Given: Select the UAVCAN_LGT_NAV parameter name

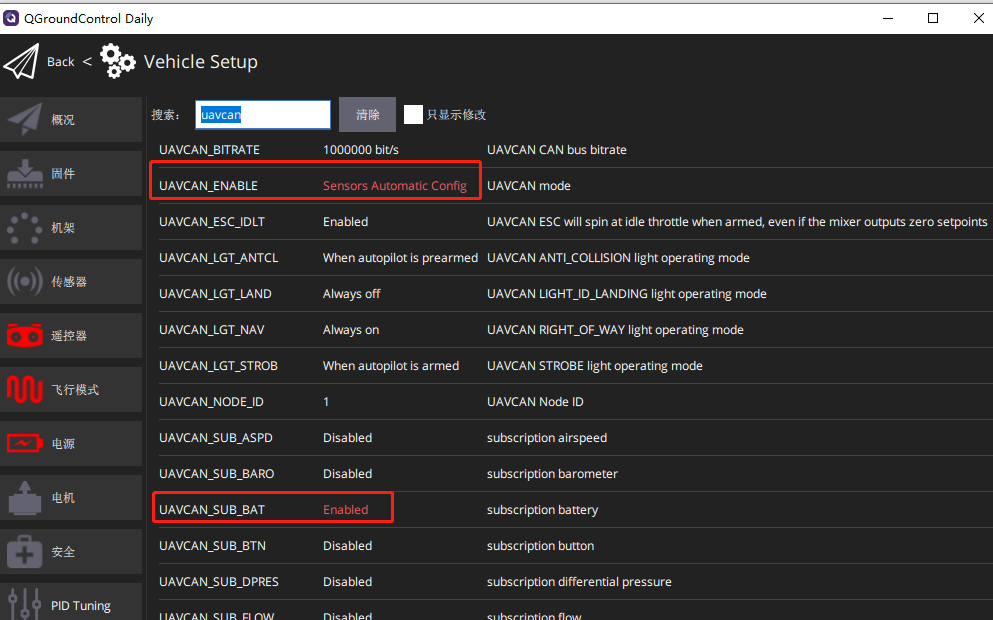Looking at the screenshot, I should (x=212, y=330).
